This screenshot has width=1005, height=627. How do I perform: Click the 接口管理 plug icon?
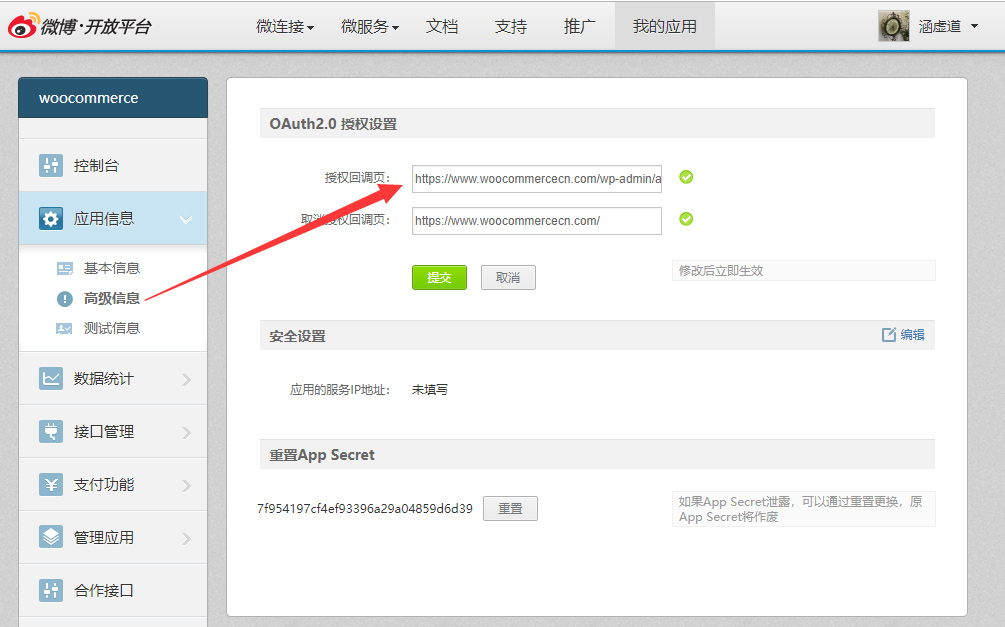point(51,431)
